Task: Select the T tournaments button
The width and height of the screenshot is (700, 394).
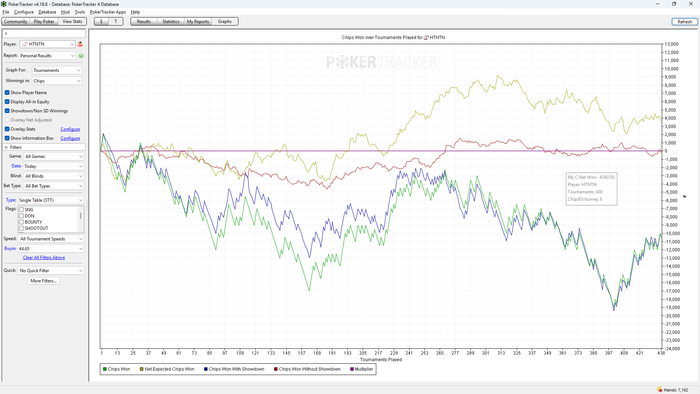Action: [x=116, y=21]
